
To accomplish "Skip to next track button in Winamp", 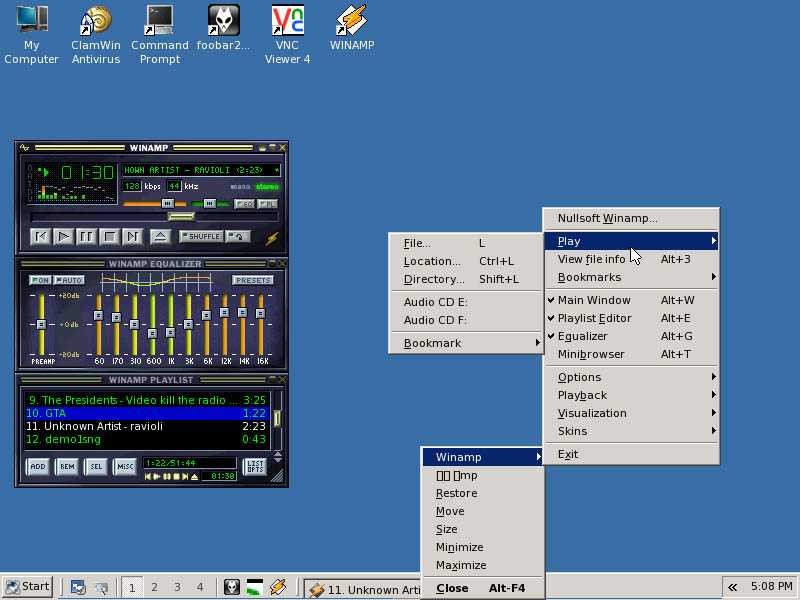I will (x=133, y=237).
